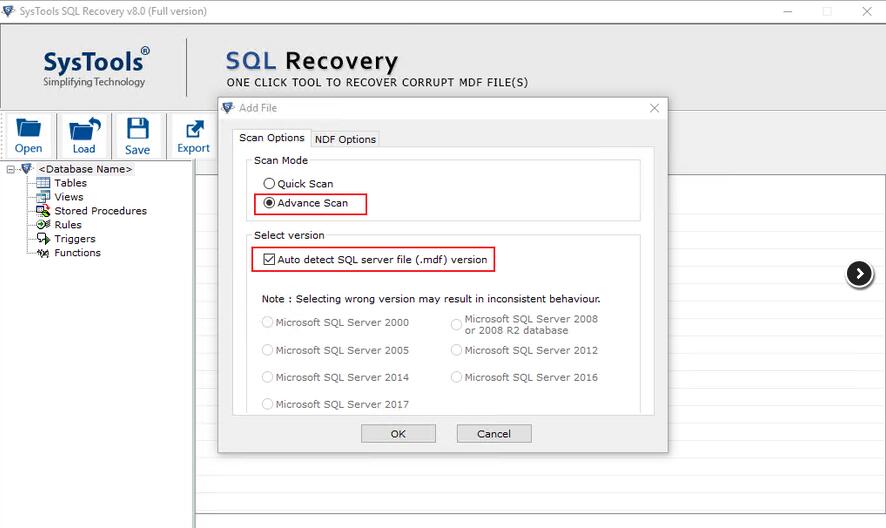Collapse the Database Name tree node
Viewport: 886px width, 528px height.
click(x=10, y=169)
